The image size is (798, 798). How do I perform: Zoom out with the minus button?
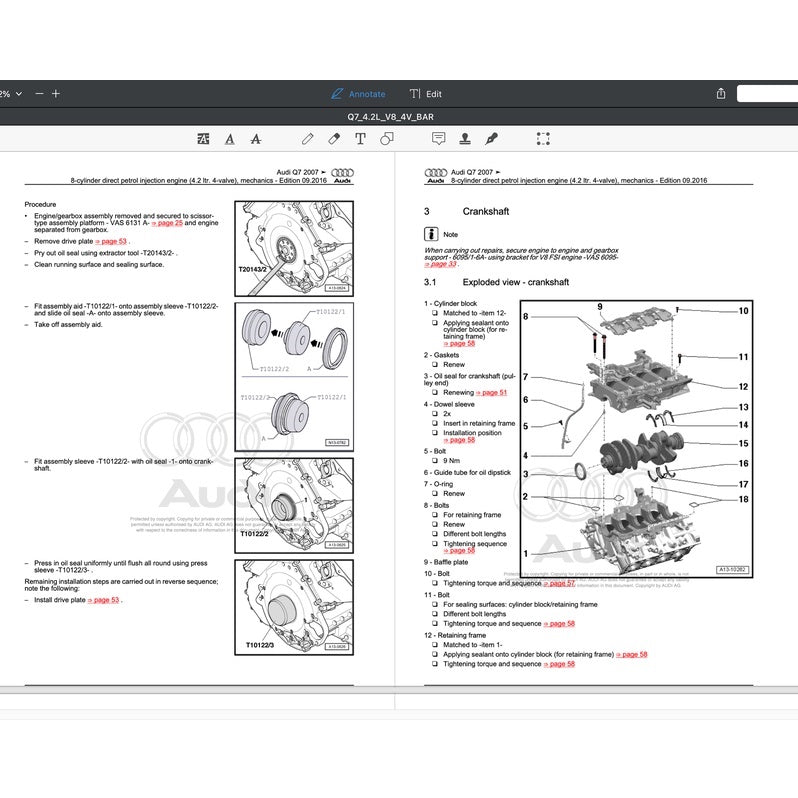tap(39, 93)
